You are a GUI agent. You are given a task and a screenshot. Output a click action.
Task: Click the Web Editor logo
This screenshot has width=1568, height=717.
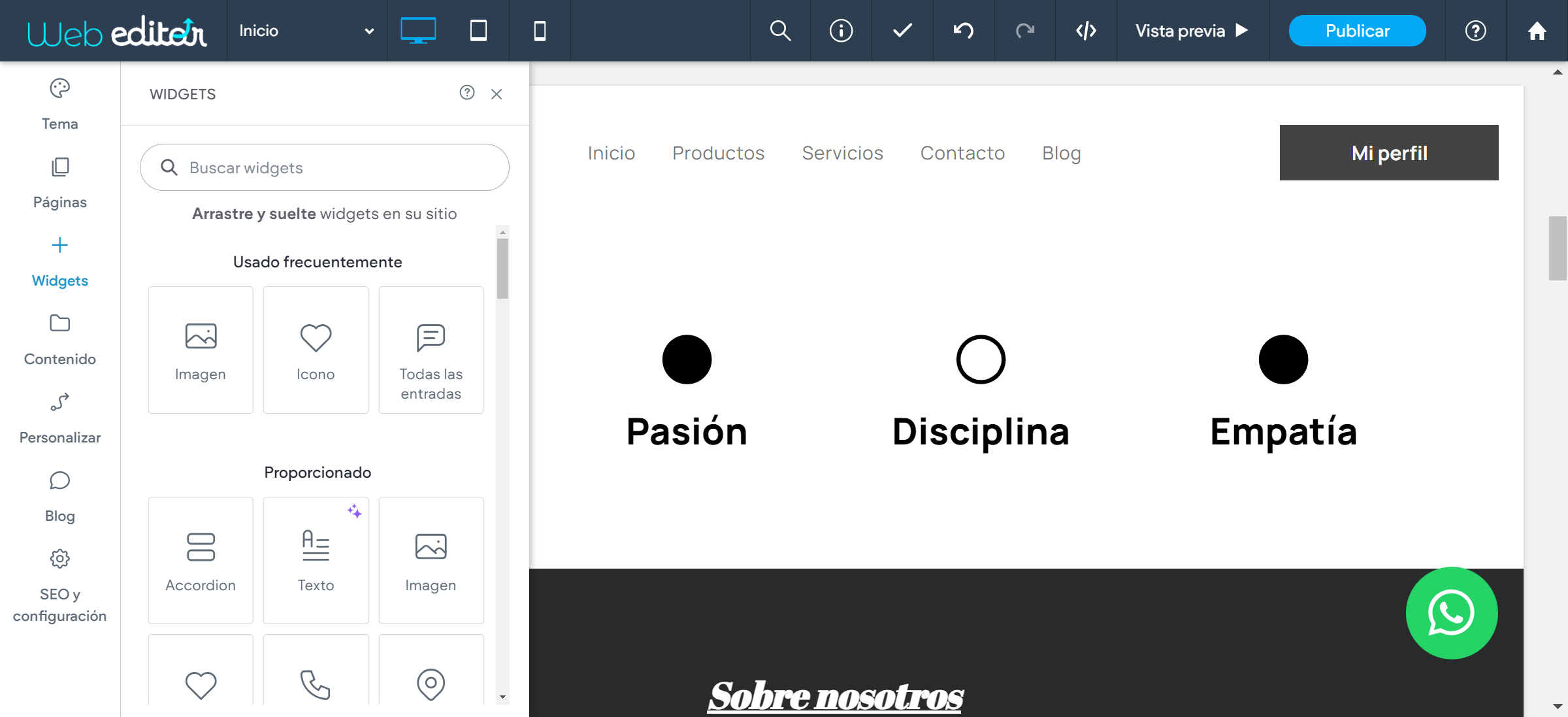pos(116,31)
